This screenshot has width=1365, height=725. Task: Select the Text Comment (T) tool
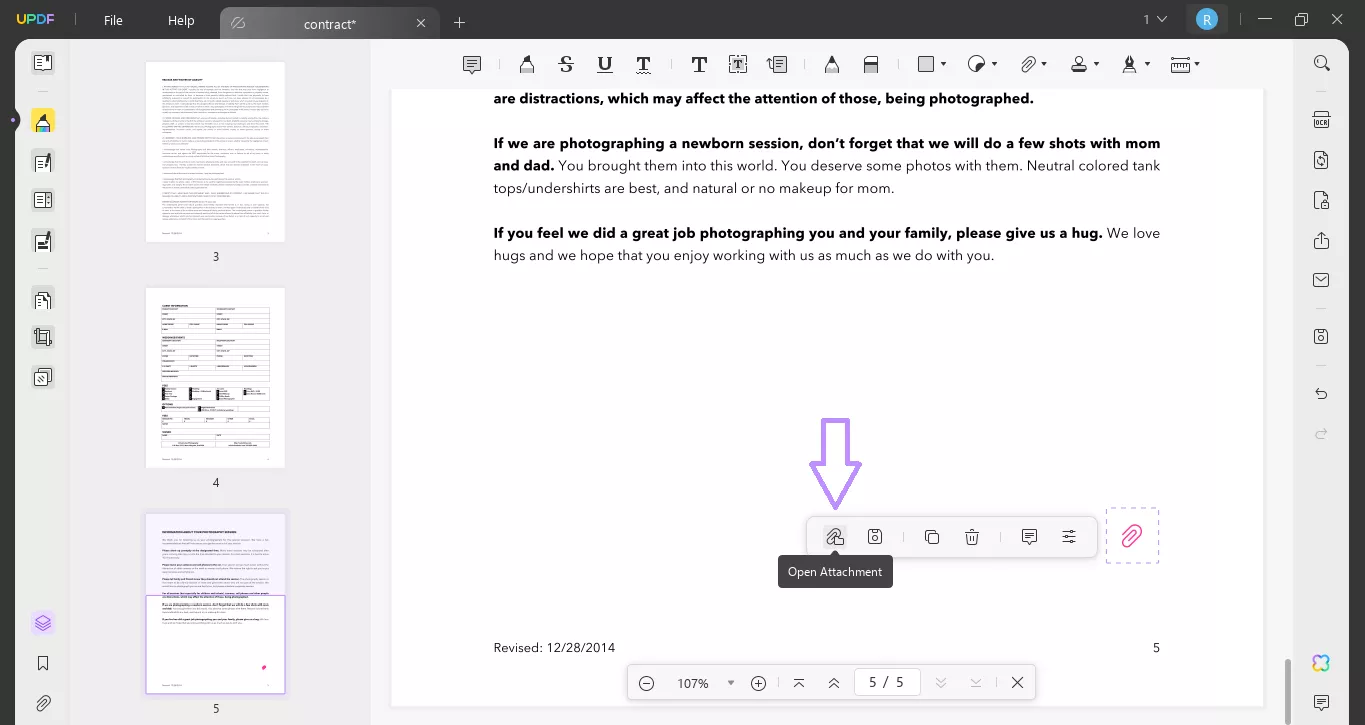tap(699, 64)
